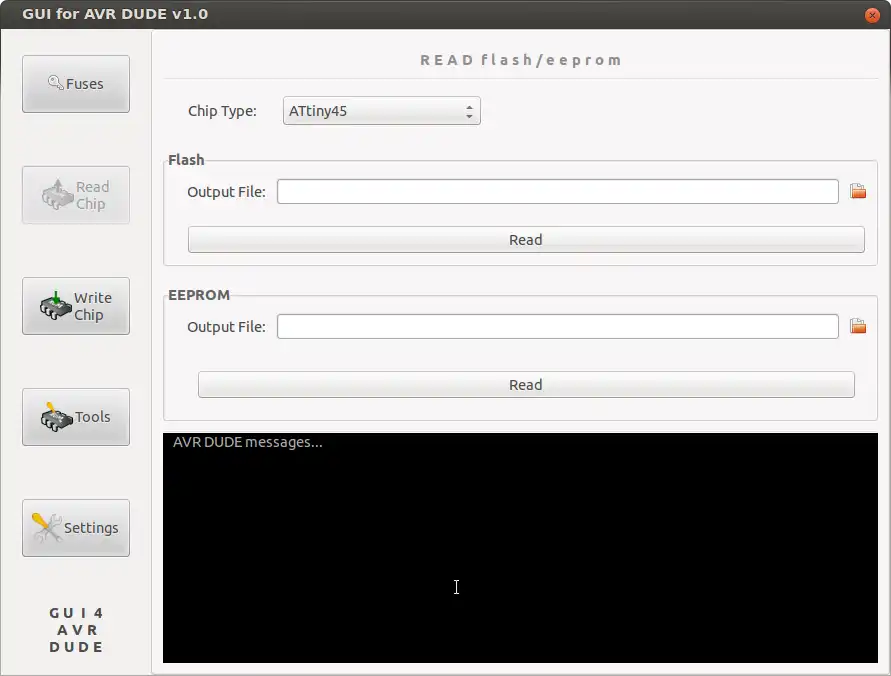Viewport: 891px width, 676px height.
Task: Click the Flash Output File input field
Action: pyautogui.click(x=557, y=191)
